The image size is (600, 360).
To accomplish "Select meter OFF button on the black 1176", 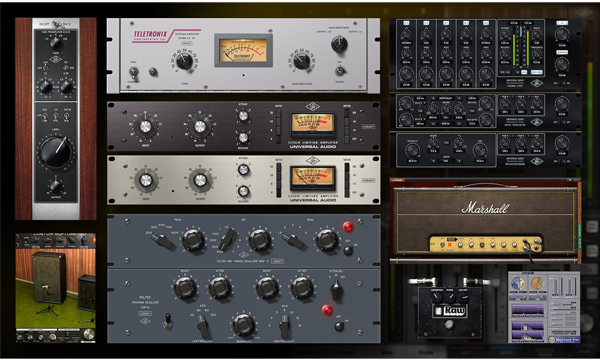I will [x=347, y=139].
